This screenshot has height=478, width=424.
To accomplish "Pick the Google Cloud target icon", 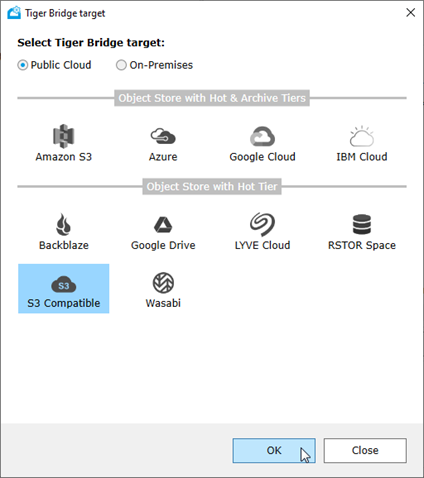I will click(x=262, y=136).
